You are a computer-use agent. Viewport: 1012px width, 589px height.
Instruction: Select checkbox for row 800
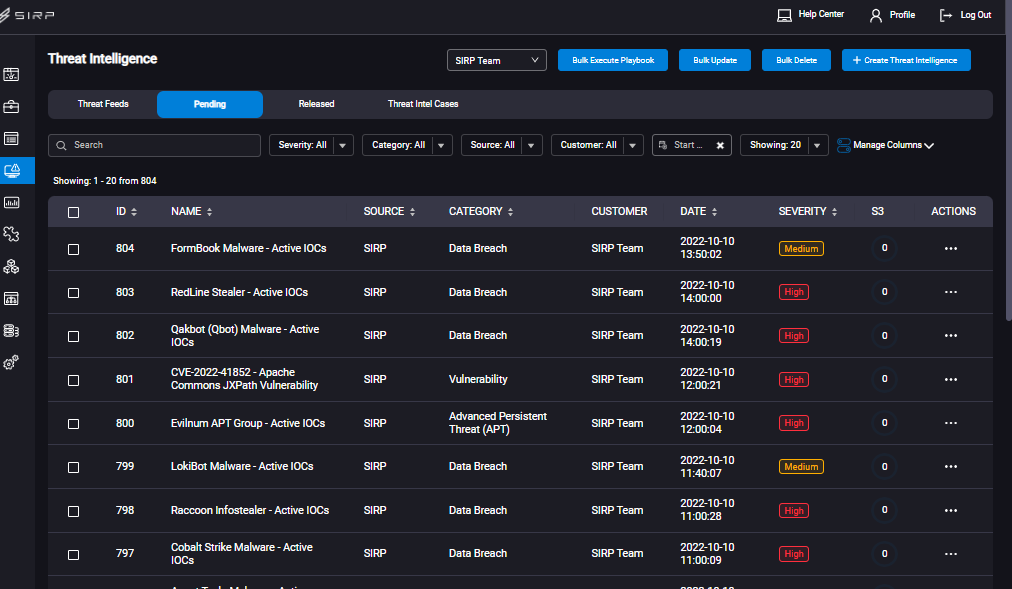74,424
